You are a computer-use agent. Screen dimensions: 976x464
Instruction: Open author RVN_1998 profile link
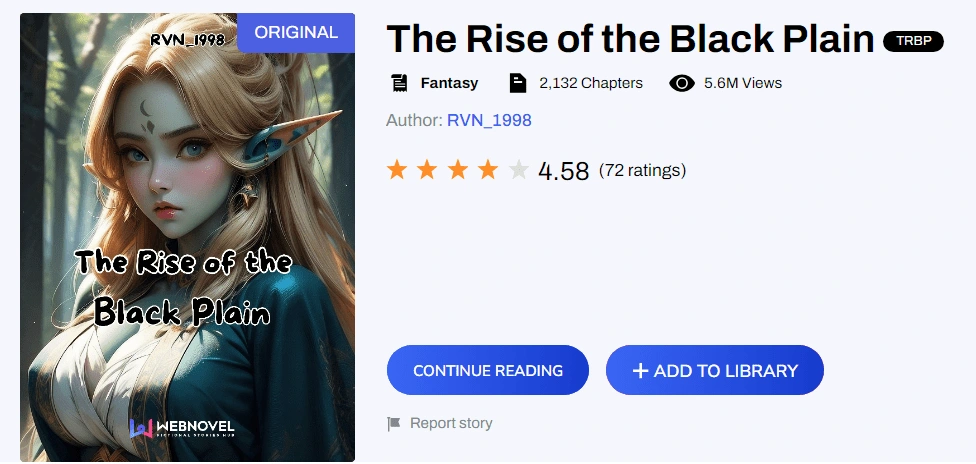coord(489,120)
